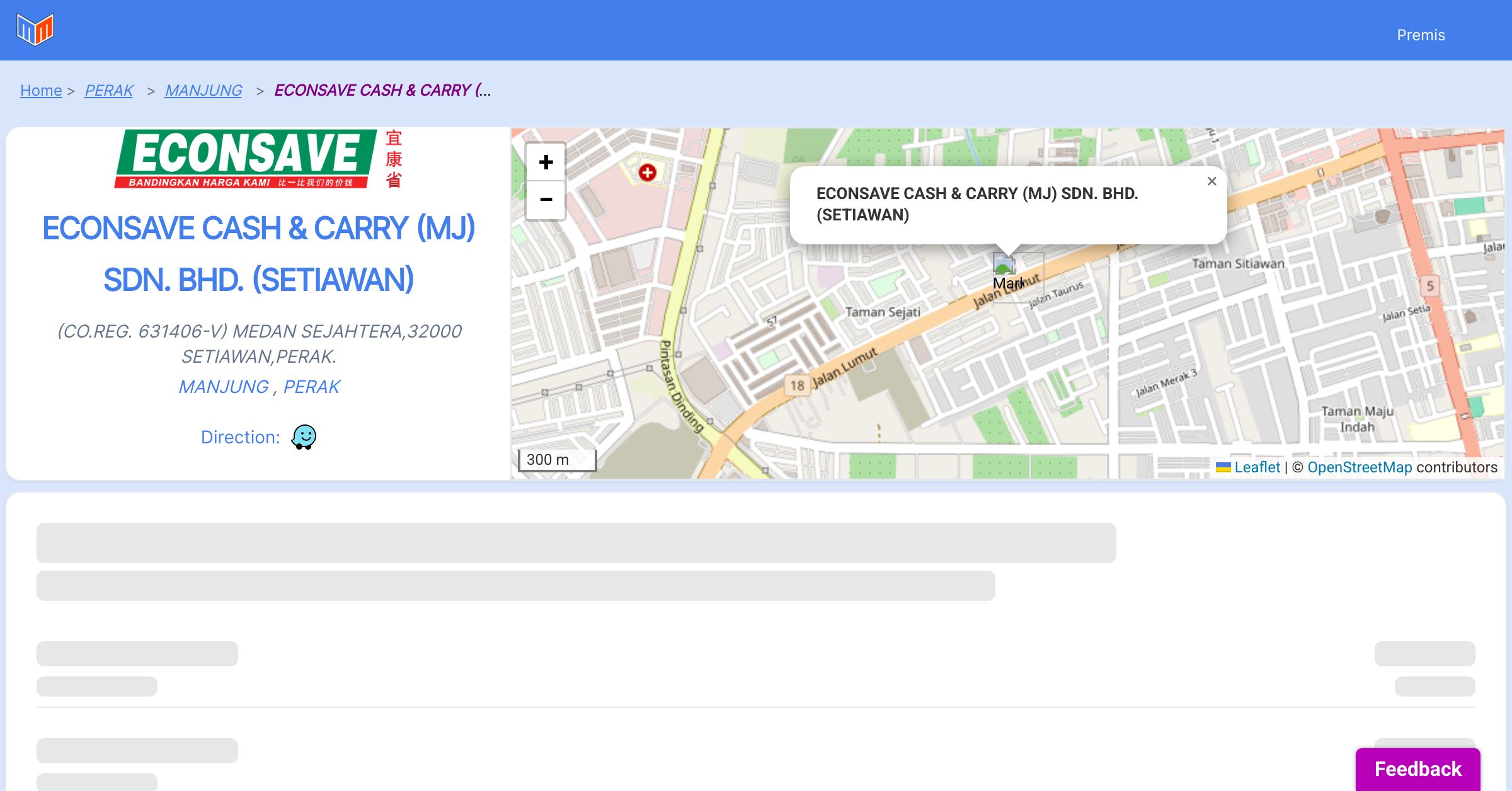1512x791 pixels.
Task: Go to Home breadcrumb link
Action: (41, 91)
